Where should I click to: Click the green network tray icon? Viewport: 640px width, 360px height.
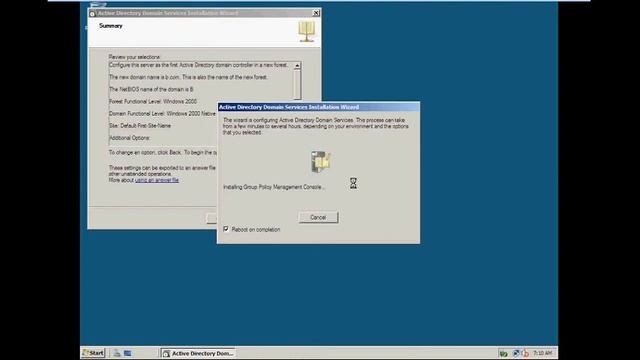point(504,353)
